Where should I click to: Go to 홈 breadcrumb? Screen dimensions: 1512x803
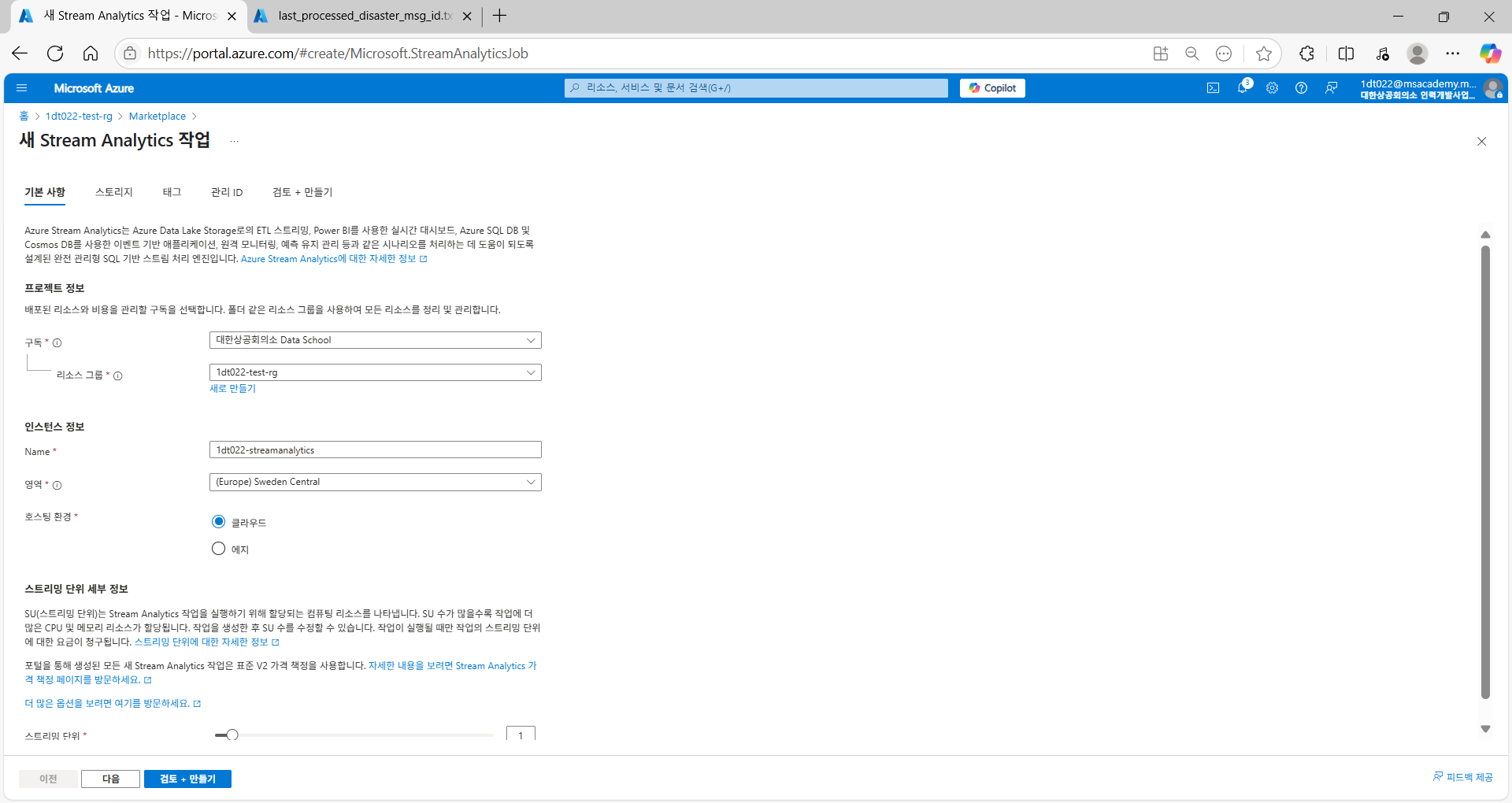coord(24,116)
